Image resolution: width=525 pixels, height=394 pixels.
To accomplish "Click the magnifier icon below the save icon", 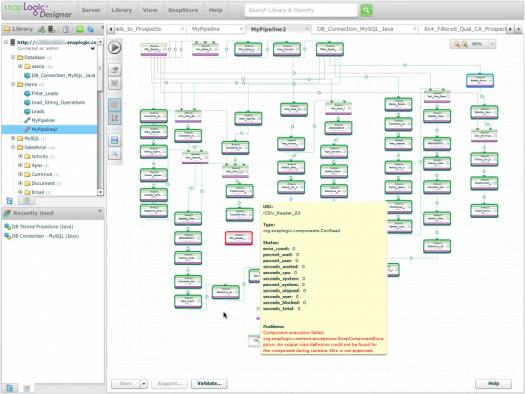I will point(115,154).
